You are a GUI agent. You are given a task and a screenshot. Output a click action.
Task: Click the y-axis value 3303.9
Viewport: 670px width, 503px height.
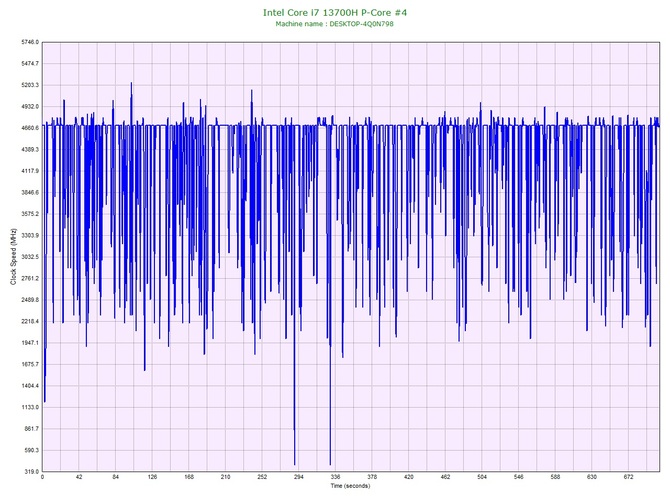point(29,235)
